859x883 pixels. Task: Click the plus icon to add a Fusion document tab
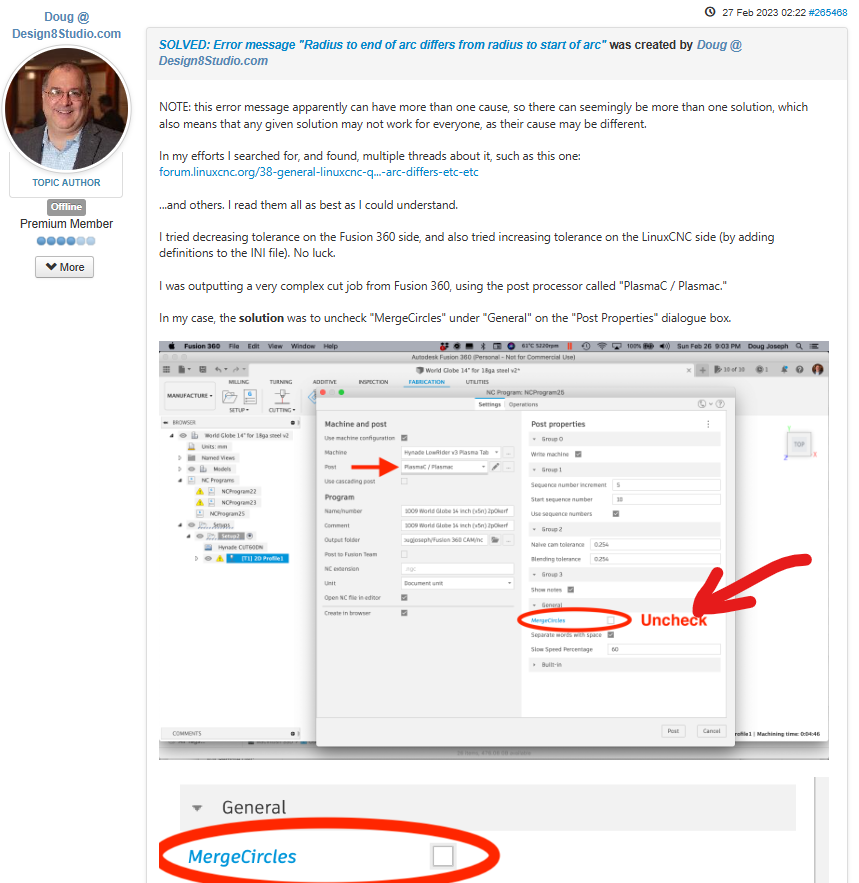(702, 370)
